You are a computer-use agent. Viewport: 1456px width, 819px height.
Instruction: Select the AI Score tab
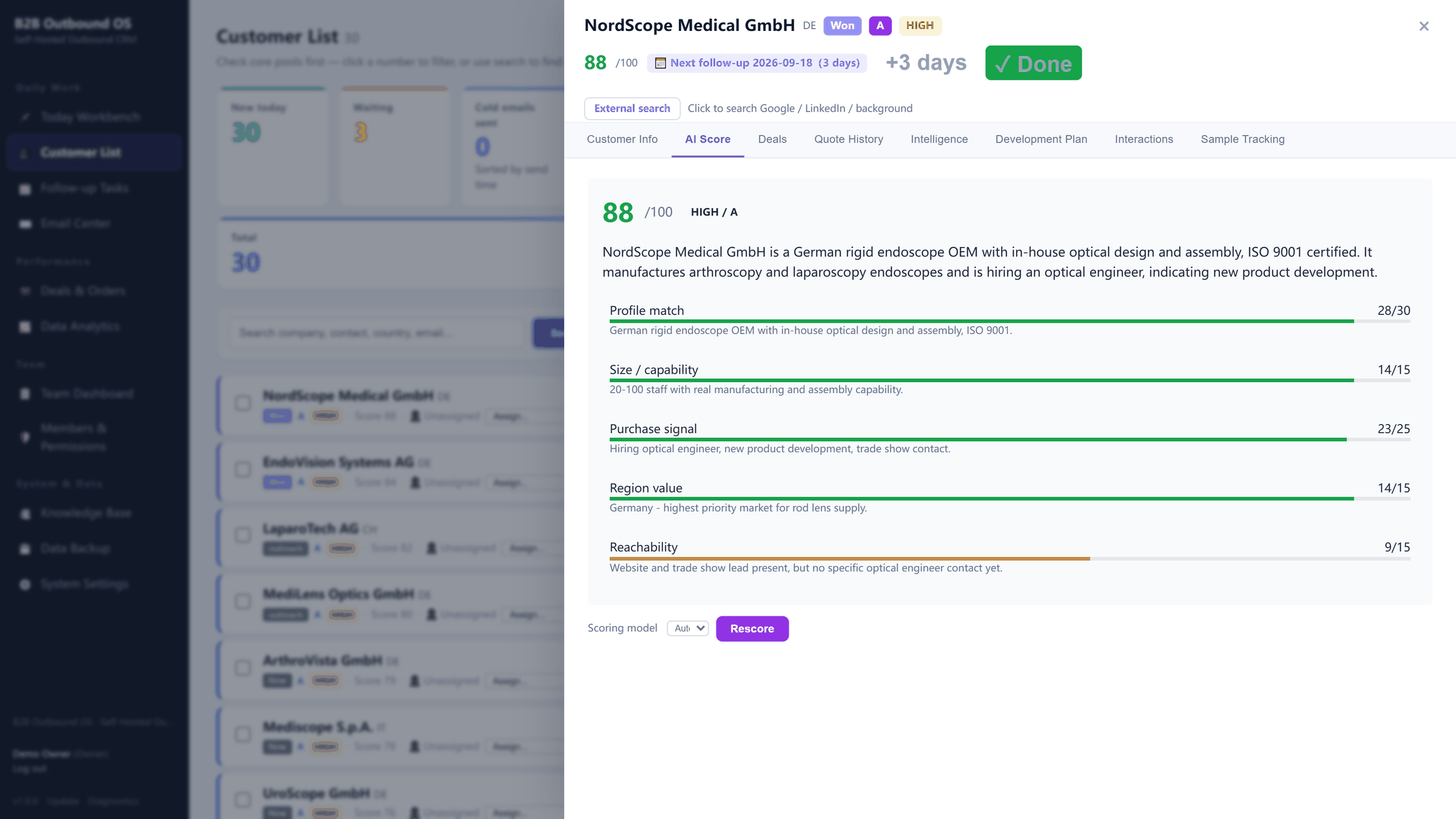click(x=707, y=140)
